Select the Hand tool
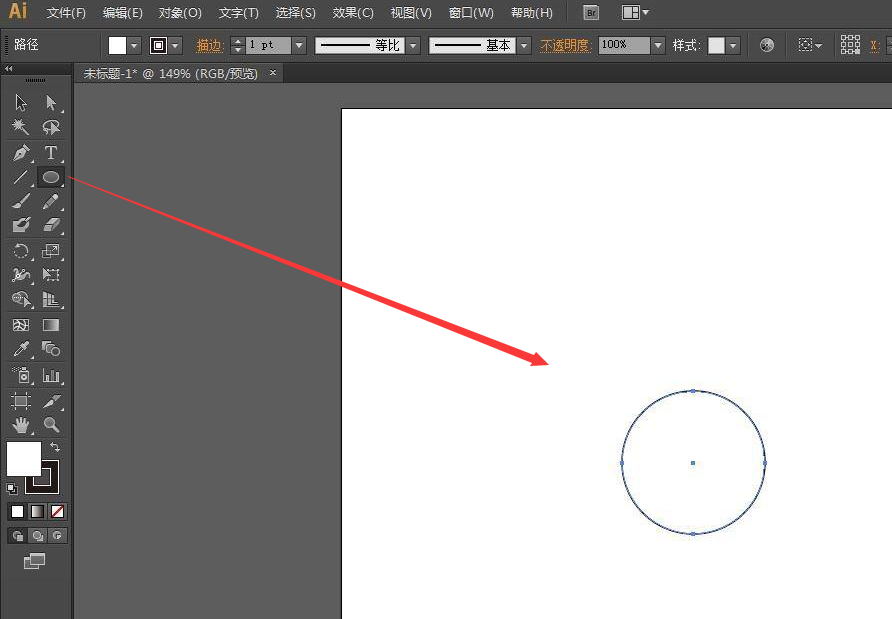This screenshot has width=892, height=619. 21,424
